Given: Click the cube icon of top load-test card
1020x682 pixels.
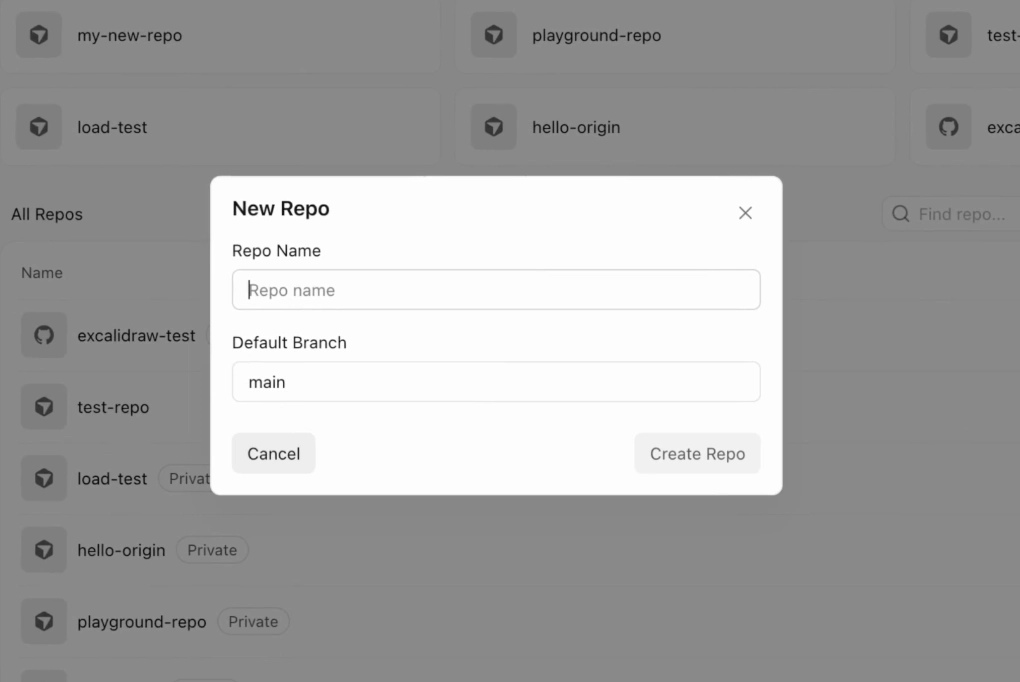Looking at the screenshot, I should [x=39, y=127].
